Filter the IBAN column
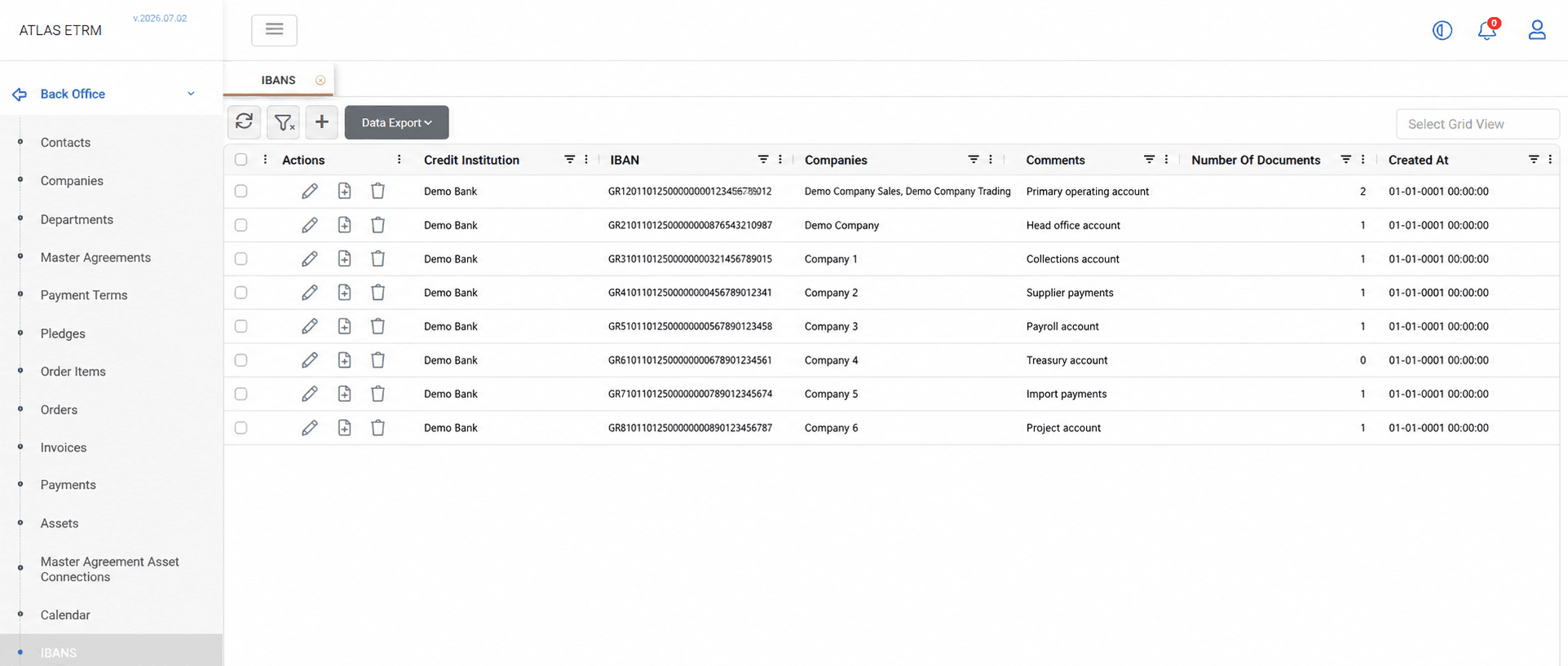This screenshot has width=1568, height=666. pyautogui.click(x=763, y=160)
